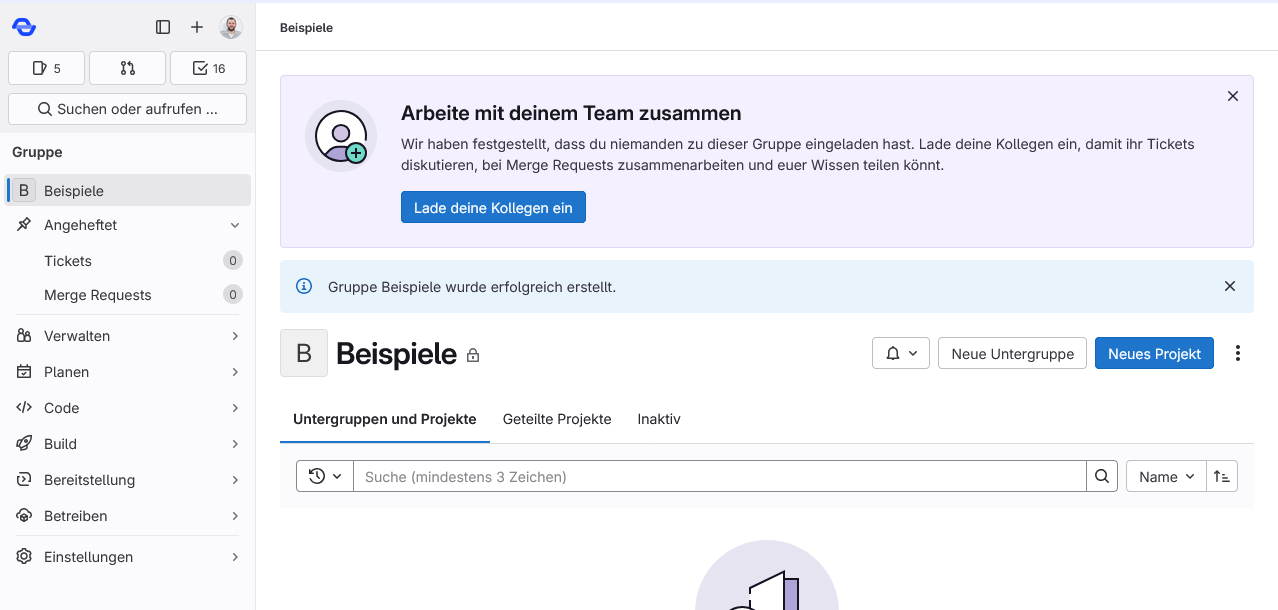Click the Code brackets icon
This screenshot has height=610, width=1278.
pos(24,408)
